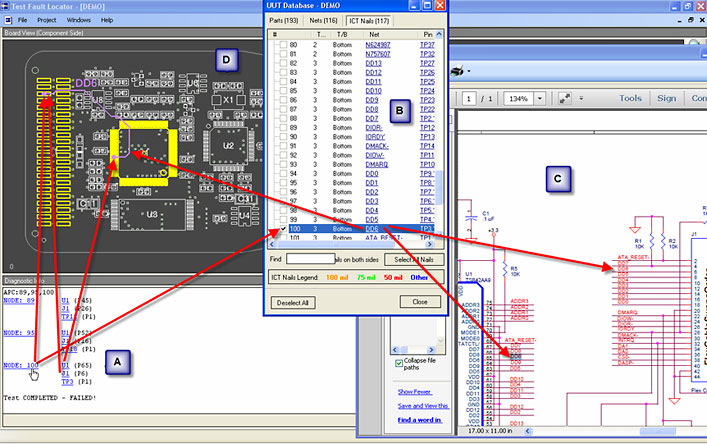Viewport: 707px width, 444px height.
Task: Open the Help menu
Action: point(107,20)
